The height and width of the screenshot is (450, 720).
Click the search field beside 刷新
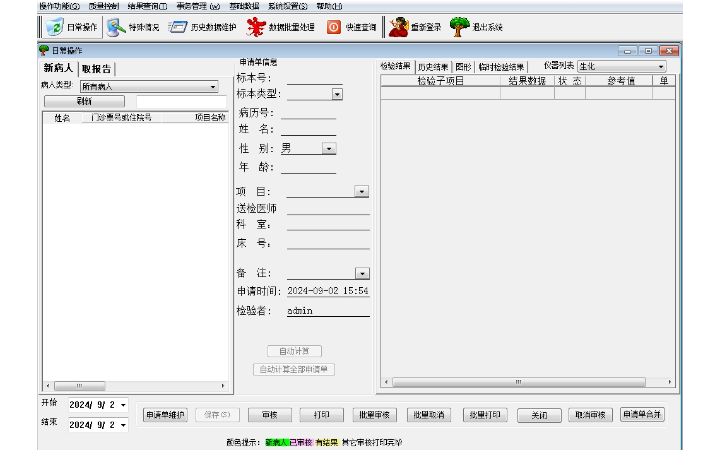click(x=181, y=101)
